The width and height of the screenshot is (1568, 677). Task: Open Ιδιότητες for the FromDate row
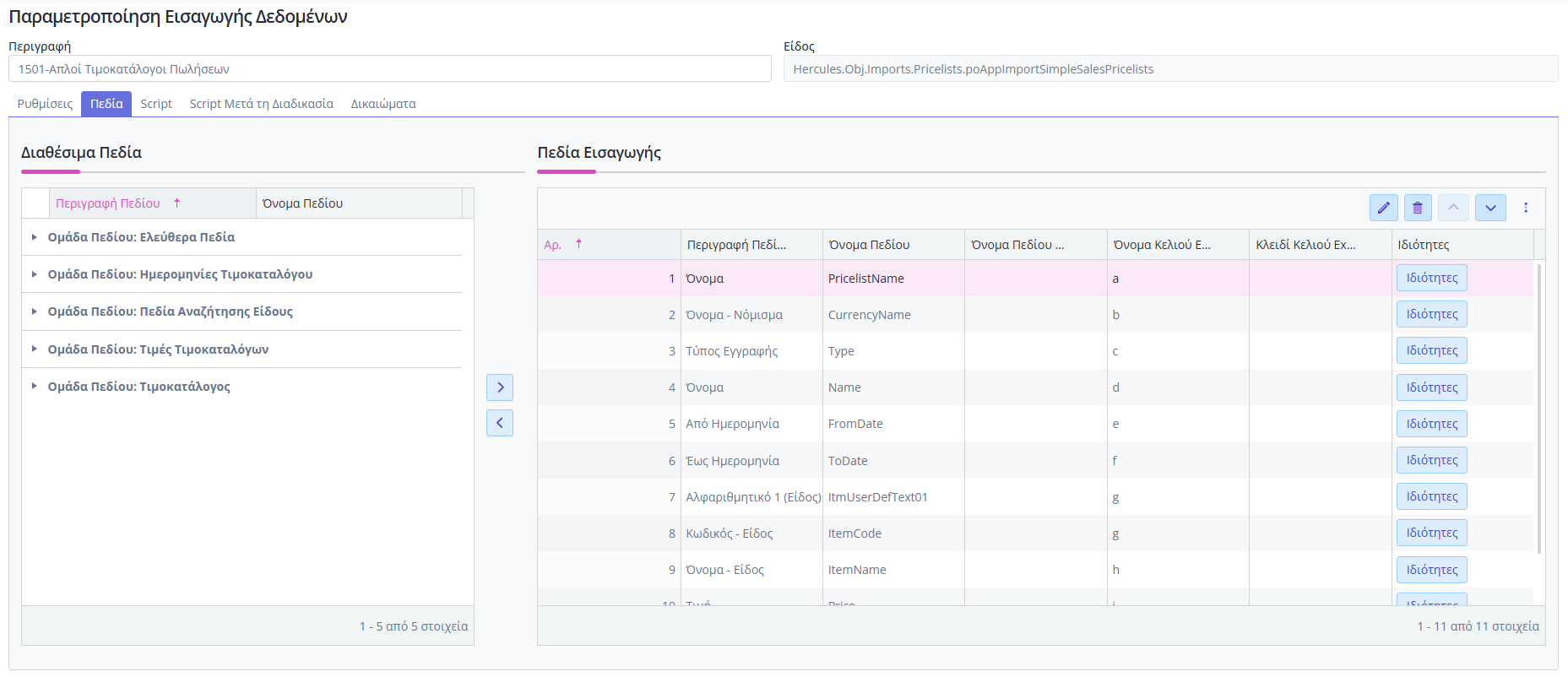(1431, 424)
